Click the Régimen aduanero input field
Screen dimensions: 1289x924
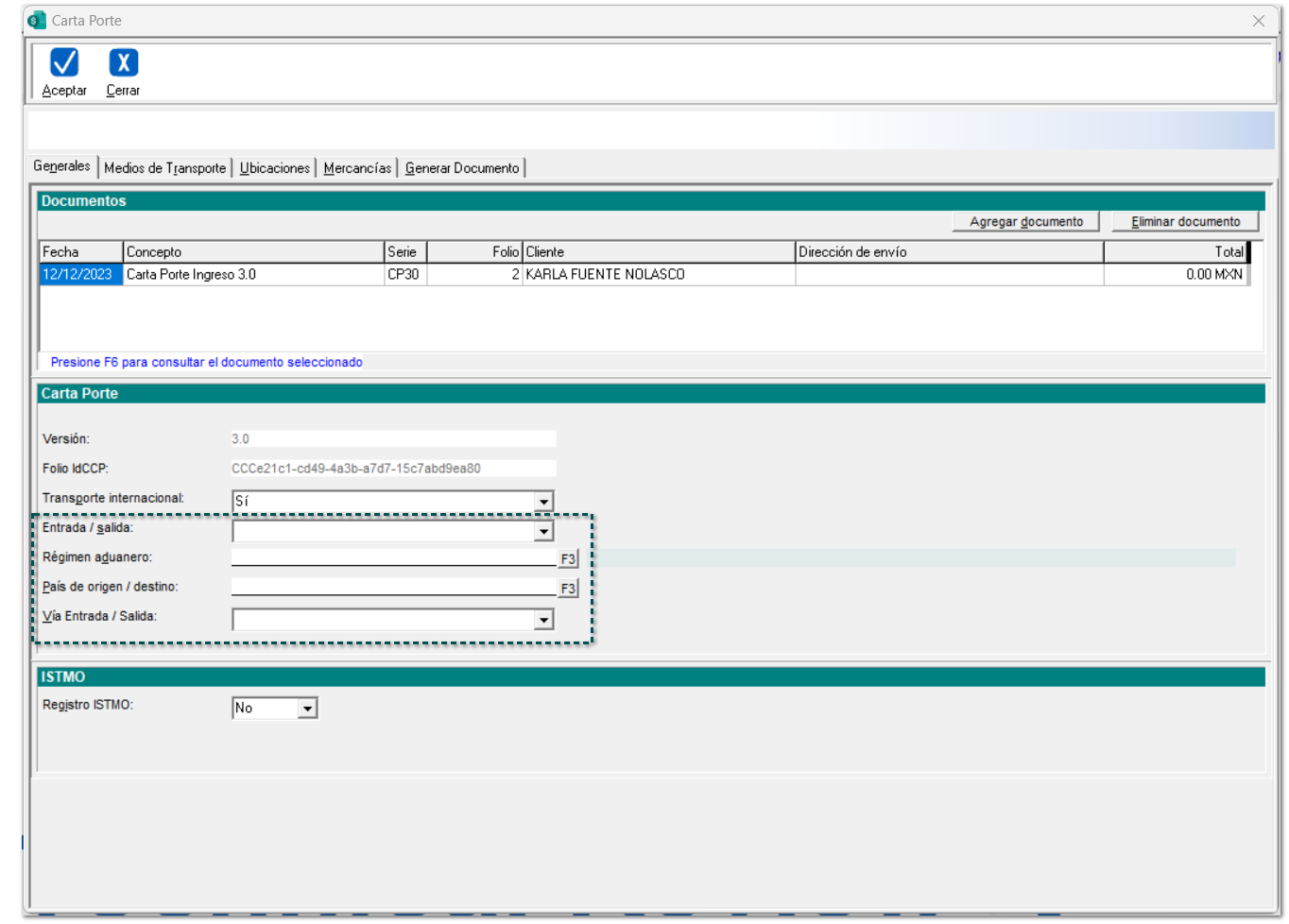393,557
